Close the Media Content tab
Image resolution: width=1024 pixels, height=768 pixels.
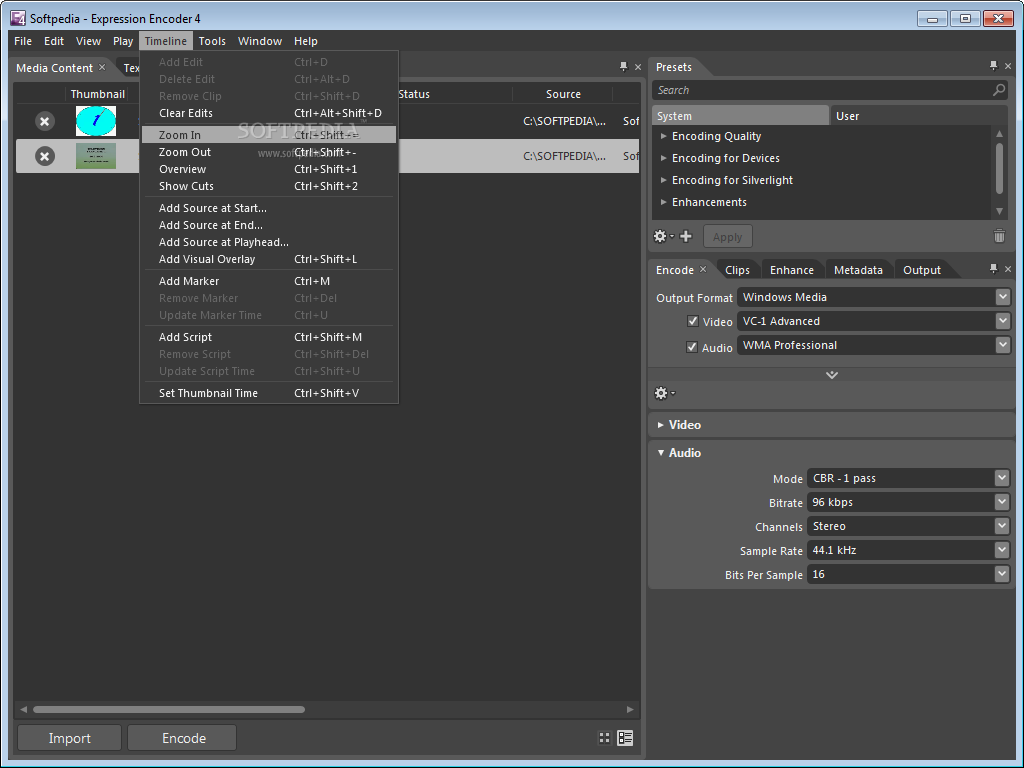click(x=102, y=67)
